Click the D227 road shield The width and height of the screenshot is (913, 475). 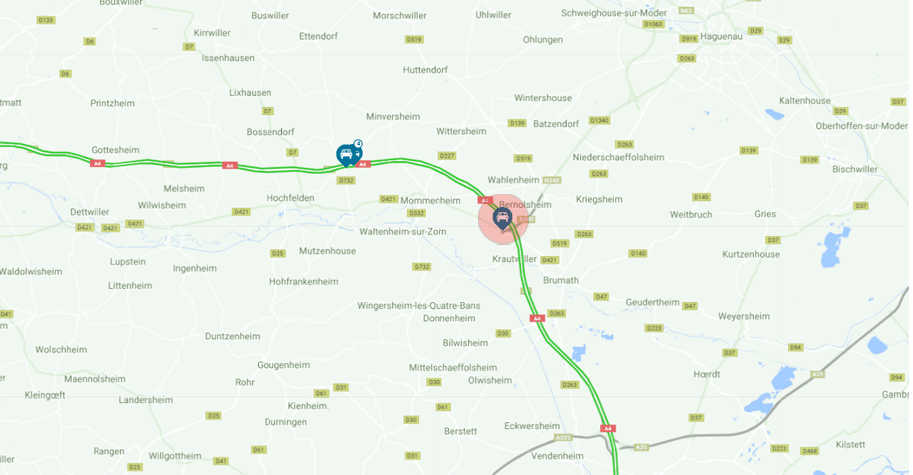[447, 155]
